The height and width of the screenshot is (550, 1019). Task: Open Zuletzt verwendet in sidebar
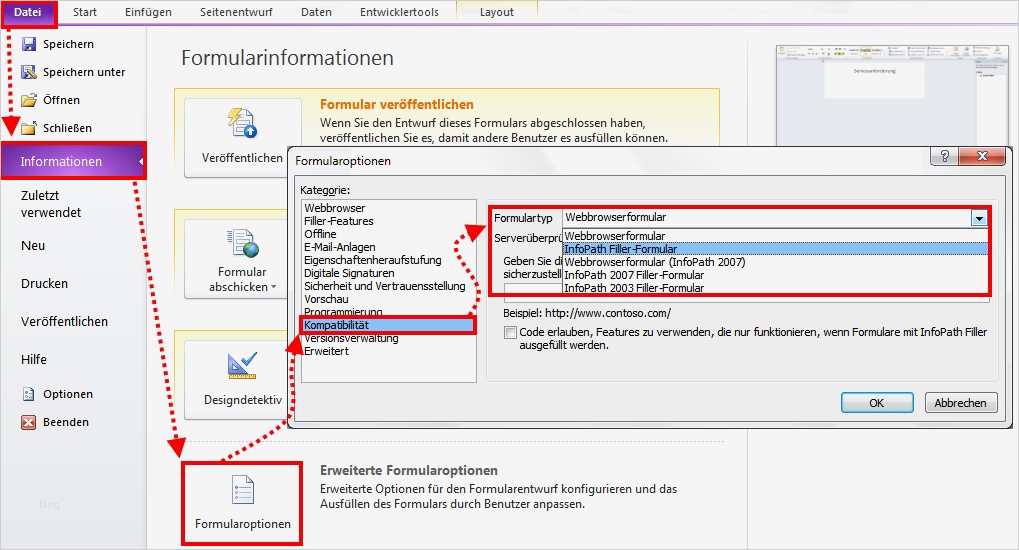click(51, 203)
